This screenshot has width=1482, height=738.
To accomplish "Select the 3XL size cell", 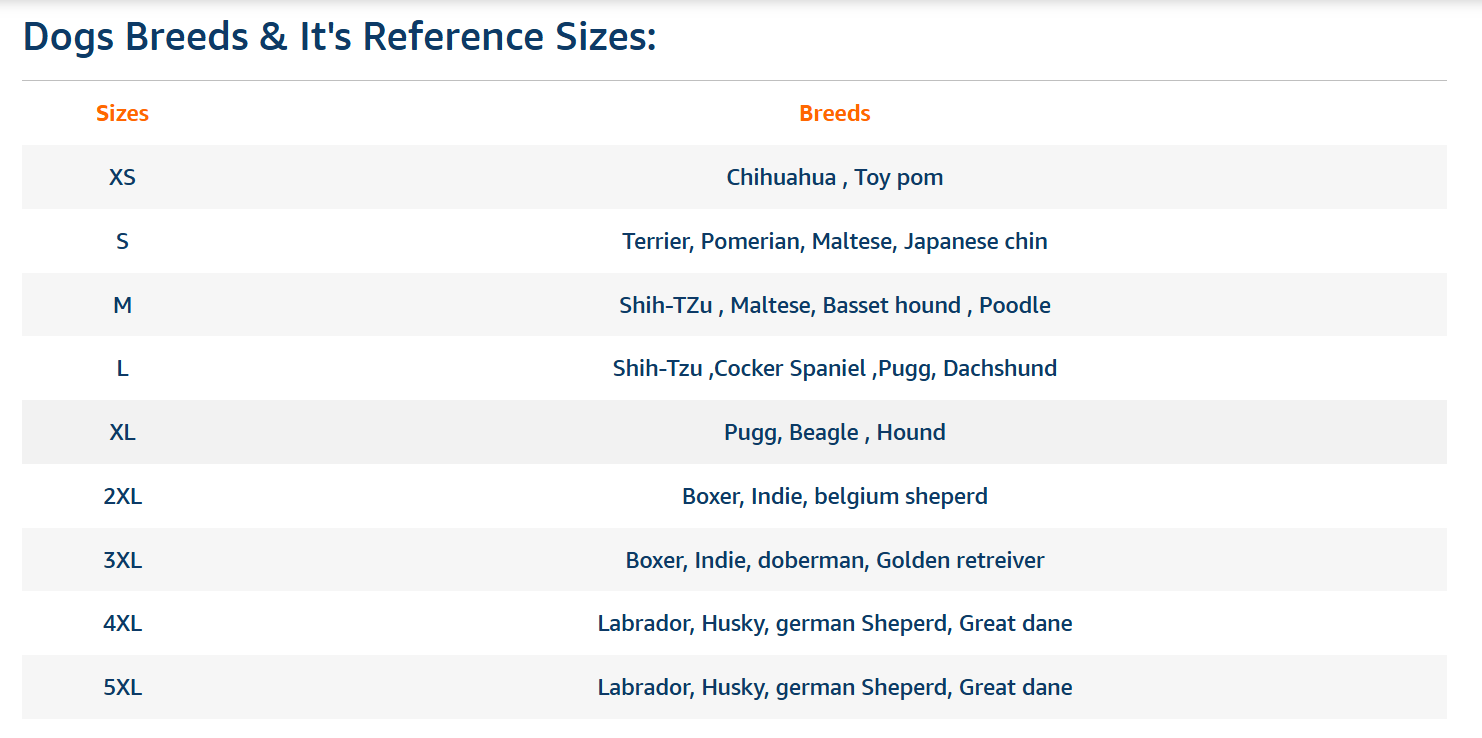I will (122, 560).
